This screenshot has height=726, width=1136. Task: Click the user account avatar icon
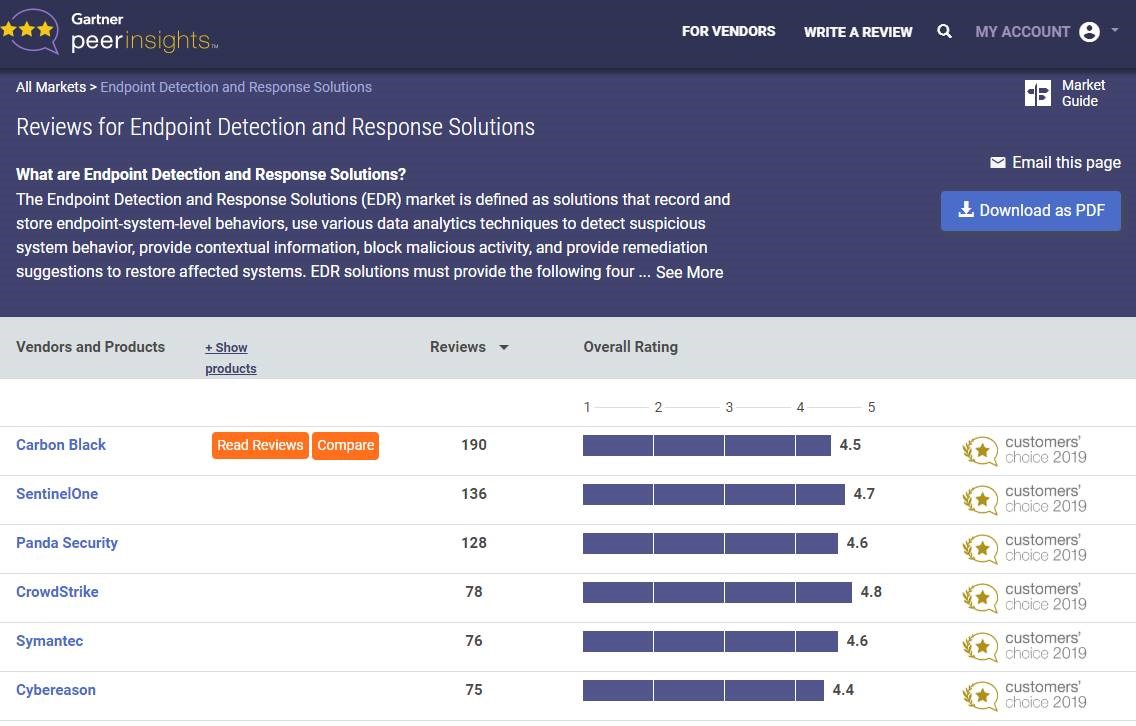tap(1089, 32)
